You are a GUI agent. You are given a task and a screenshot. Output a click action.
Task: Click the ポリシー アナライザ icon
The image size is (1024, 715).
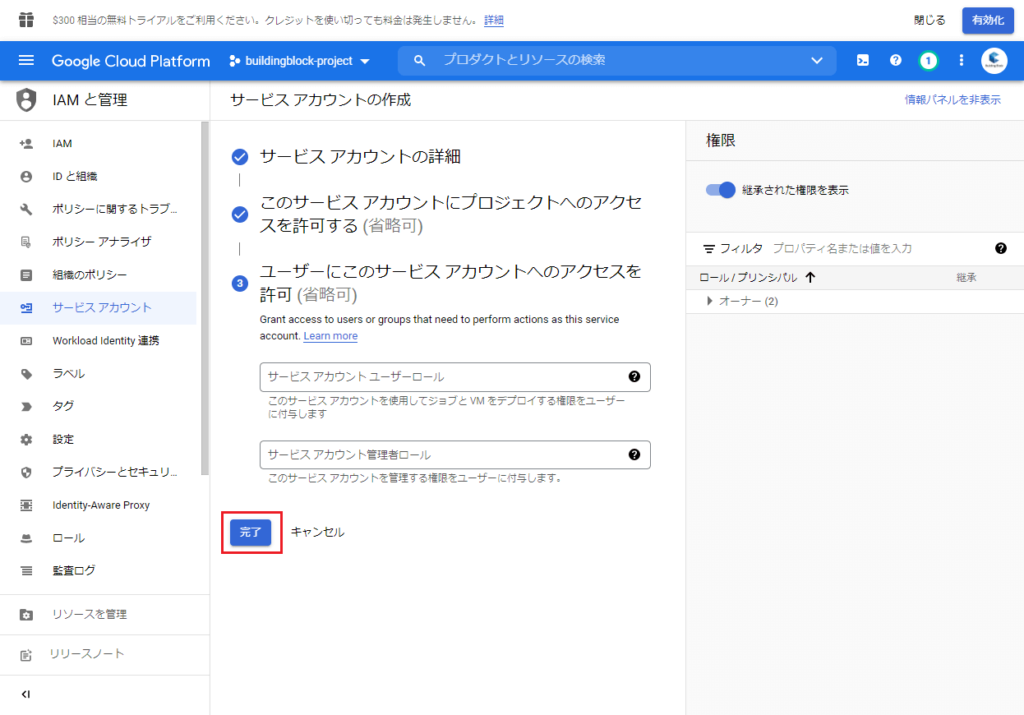pyautogui.click(x=26, y=242)
